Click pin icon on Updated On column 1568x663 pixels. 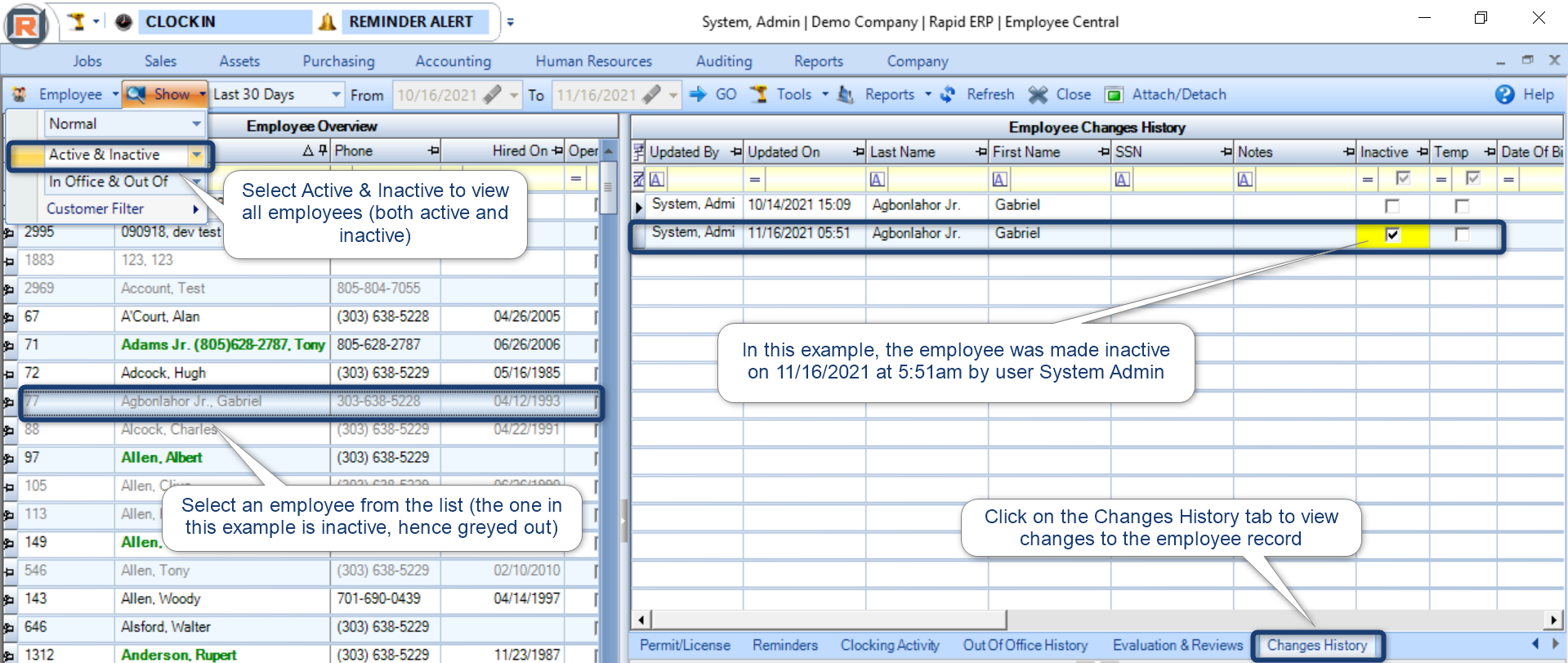[x=859, y=152]
